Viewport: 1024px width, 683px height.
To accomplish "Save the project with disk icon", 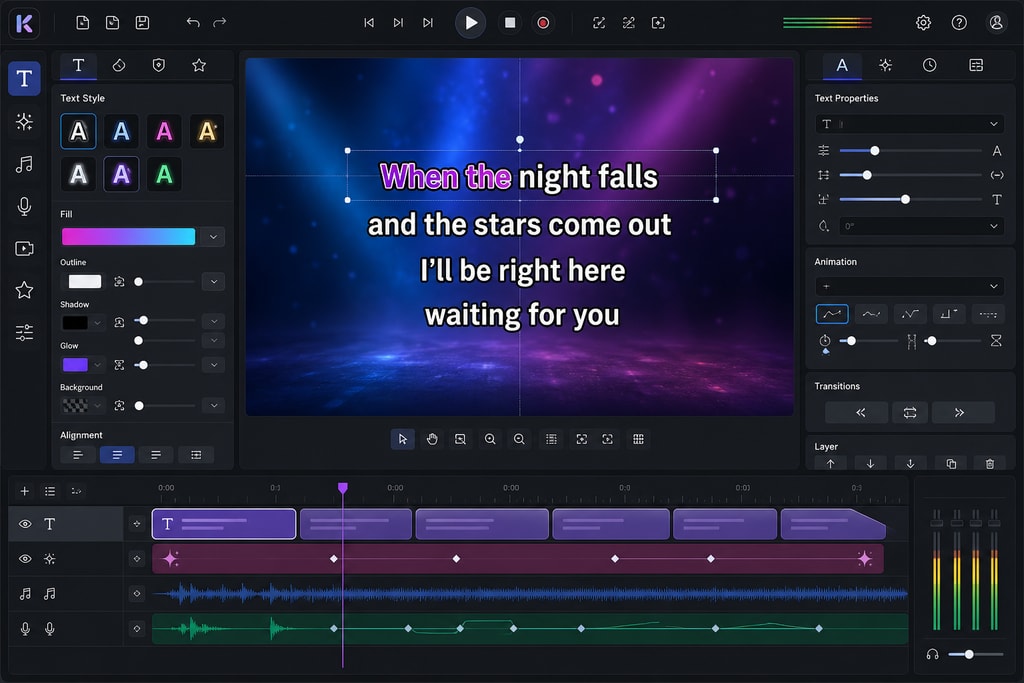I will click(142, 23).
